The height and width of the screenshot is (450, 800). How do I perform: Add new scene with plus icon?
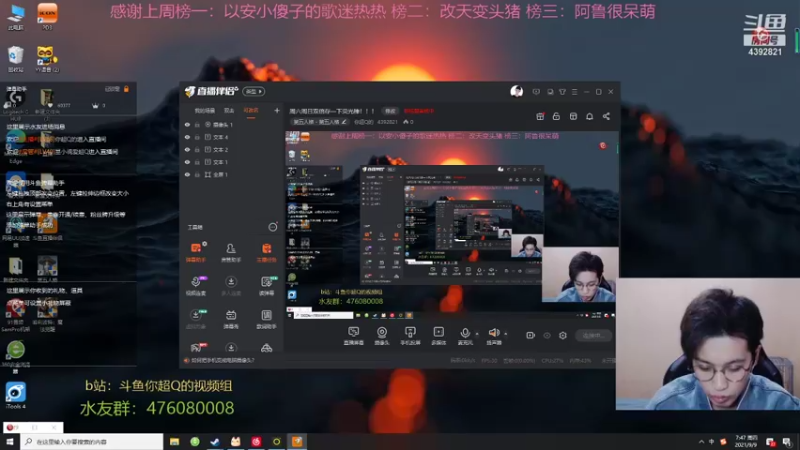277,110
